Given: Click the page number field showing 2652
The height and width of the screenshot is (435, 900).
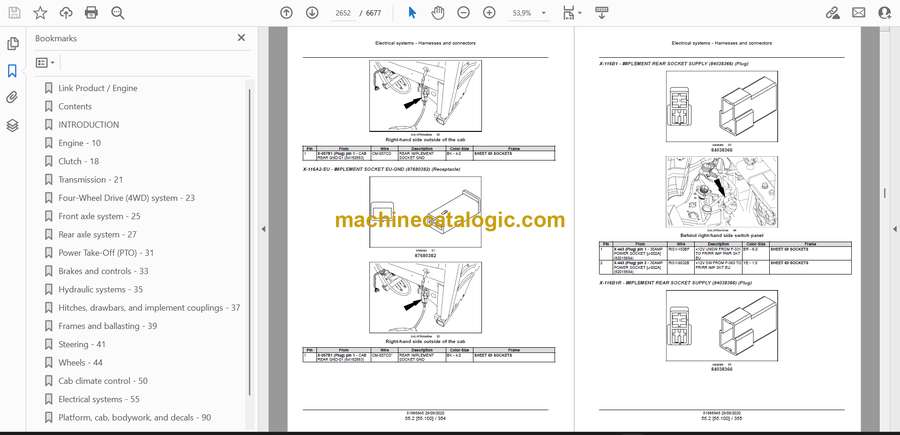Looking at the screenshot, I should tap(343, 13).
